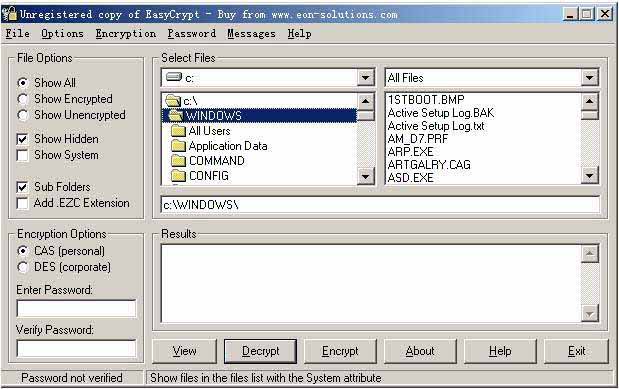The width and height of the screenshot is (619, 389).
Task: Click the c:\WINDOWS\ path field
Action: point(380,205)
